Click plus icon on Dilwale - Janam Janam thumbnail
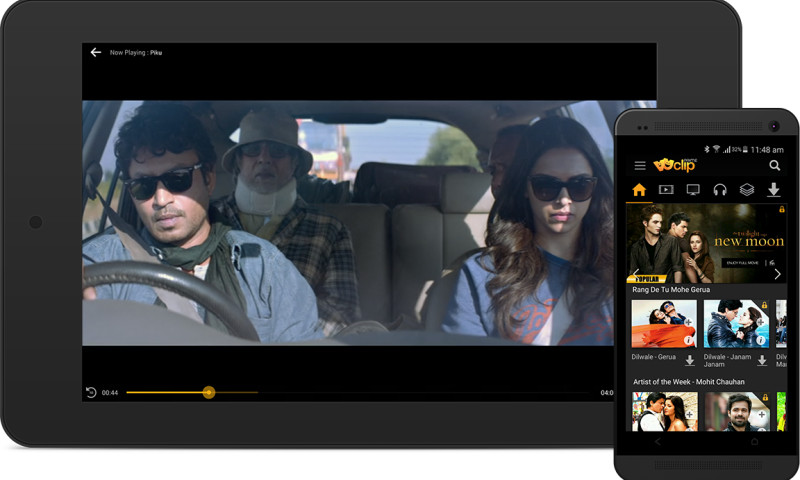The width and height of the screenshot is (800, 480). pyautogui.click(x=761, y=322)
